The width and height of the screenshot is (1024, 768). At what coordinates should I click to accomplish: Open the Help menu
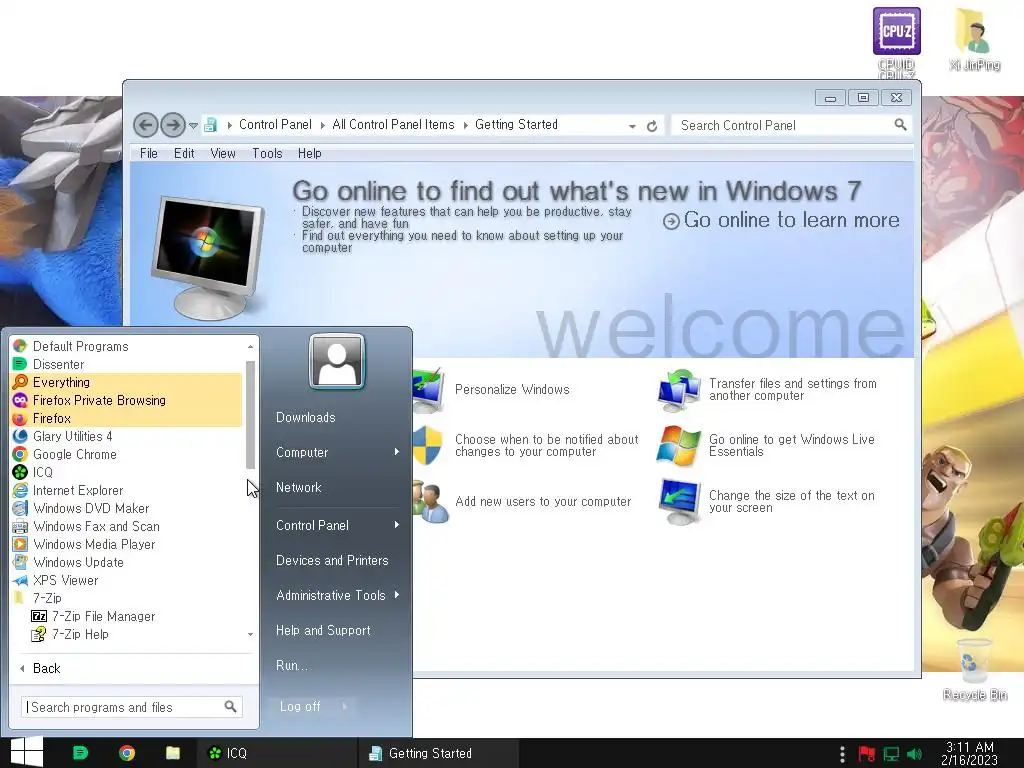[310, 153]
